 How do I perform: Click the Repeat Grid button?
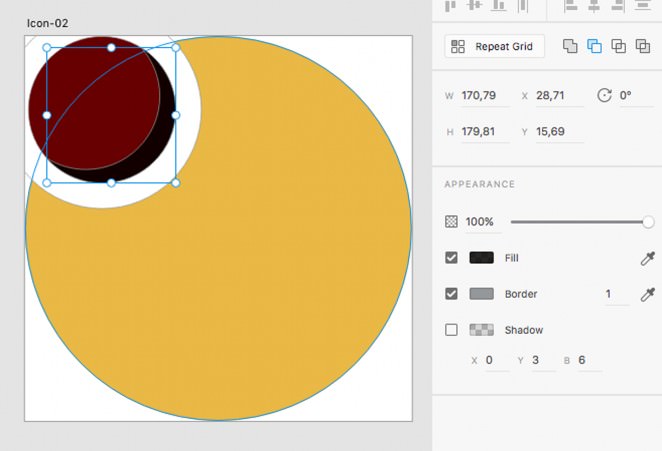494,46
